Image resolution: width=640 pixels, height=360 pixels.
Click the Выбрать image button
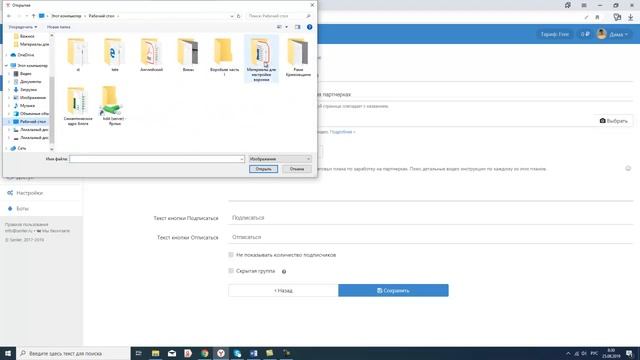[613, 121]
